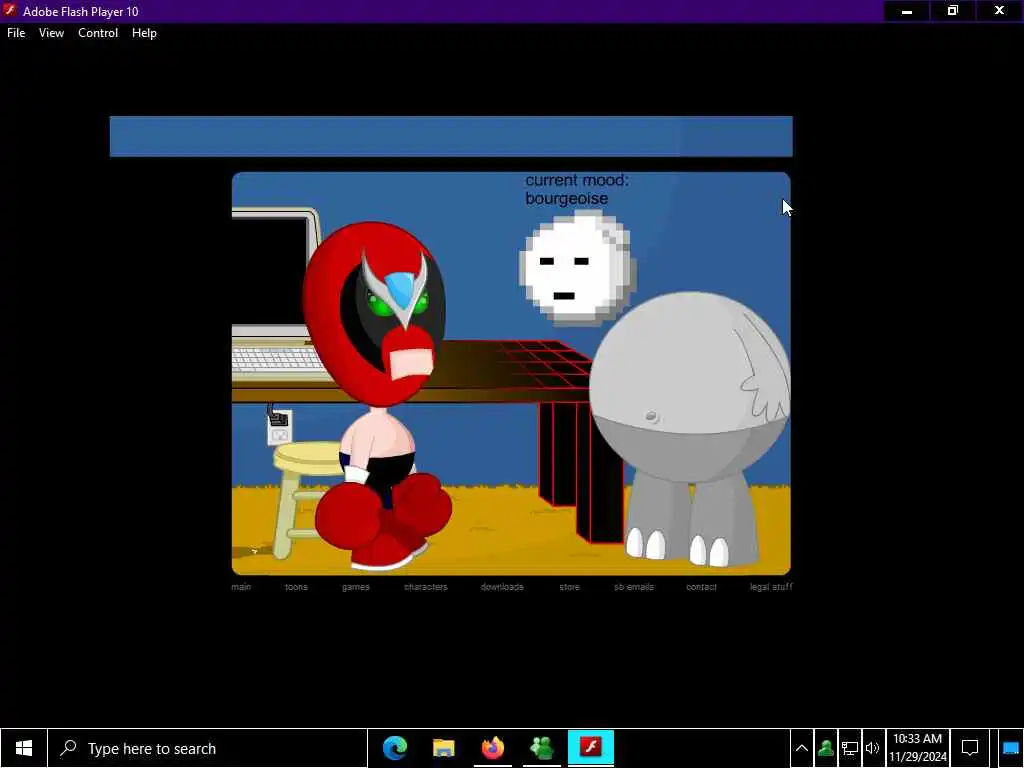Image resolution: width=1024 pixels, height=768 pixels.
Task: Restore down the Flash Player window
Action: click(x=953, y=11)
